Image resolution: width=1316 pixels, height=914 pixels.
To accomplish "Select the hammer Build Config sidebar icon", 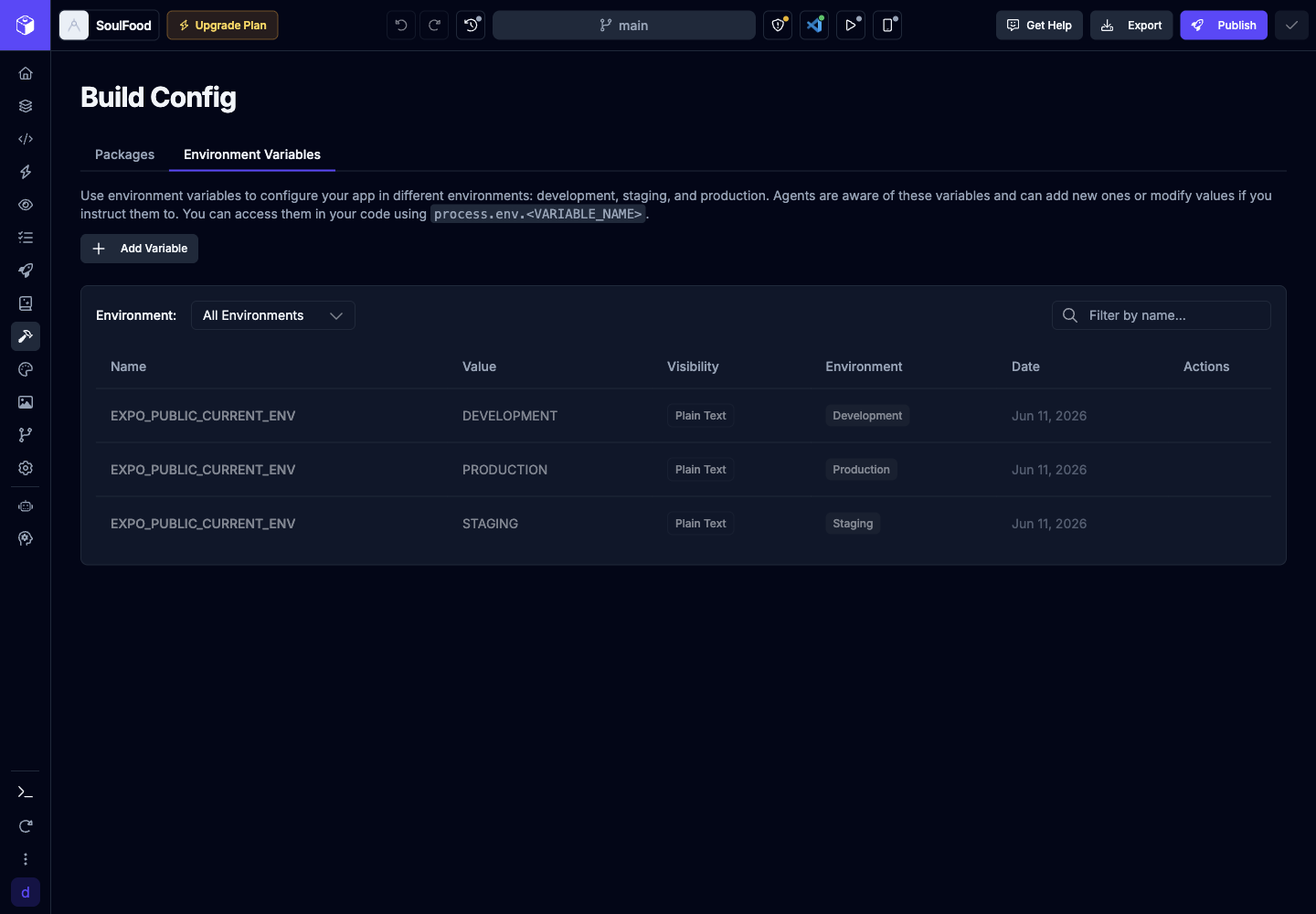I will pyautogui.click(x=26, y=336).
